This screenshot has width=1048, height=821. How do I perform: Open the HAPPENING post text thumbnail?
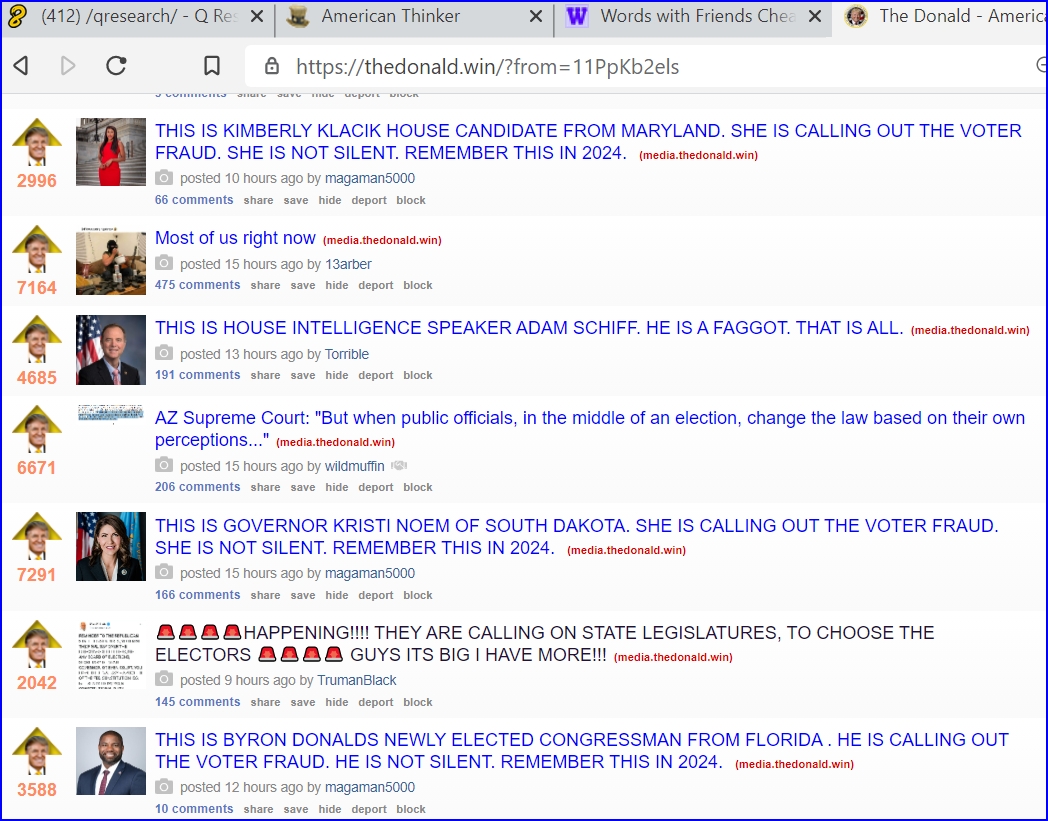coord(111,654)
